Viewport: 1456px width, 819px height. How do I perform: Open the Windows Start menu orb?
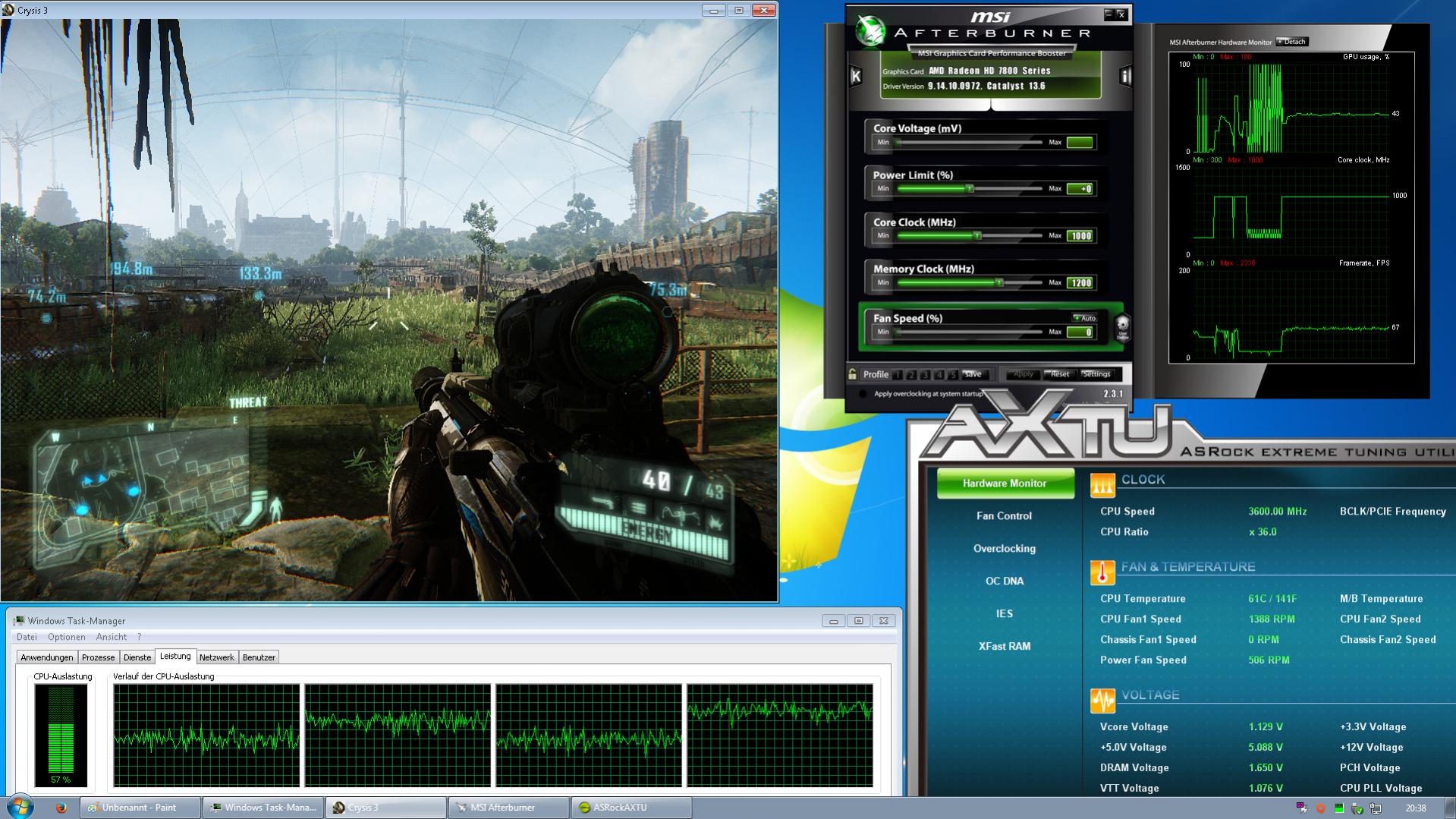point(20,807)
